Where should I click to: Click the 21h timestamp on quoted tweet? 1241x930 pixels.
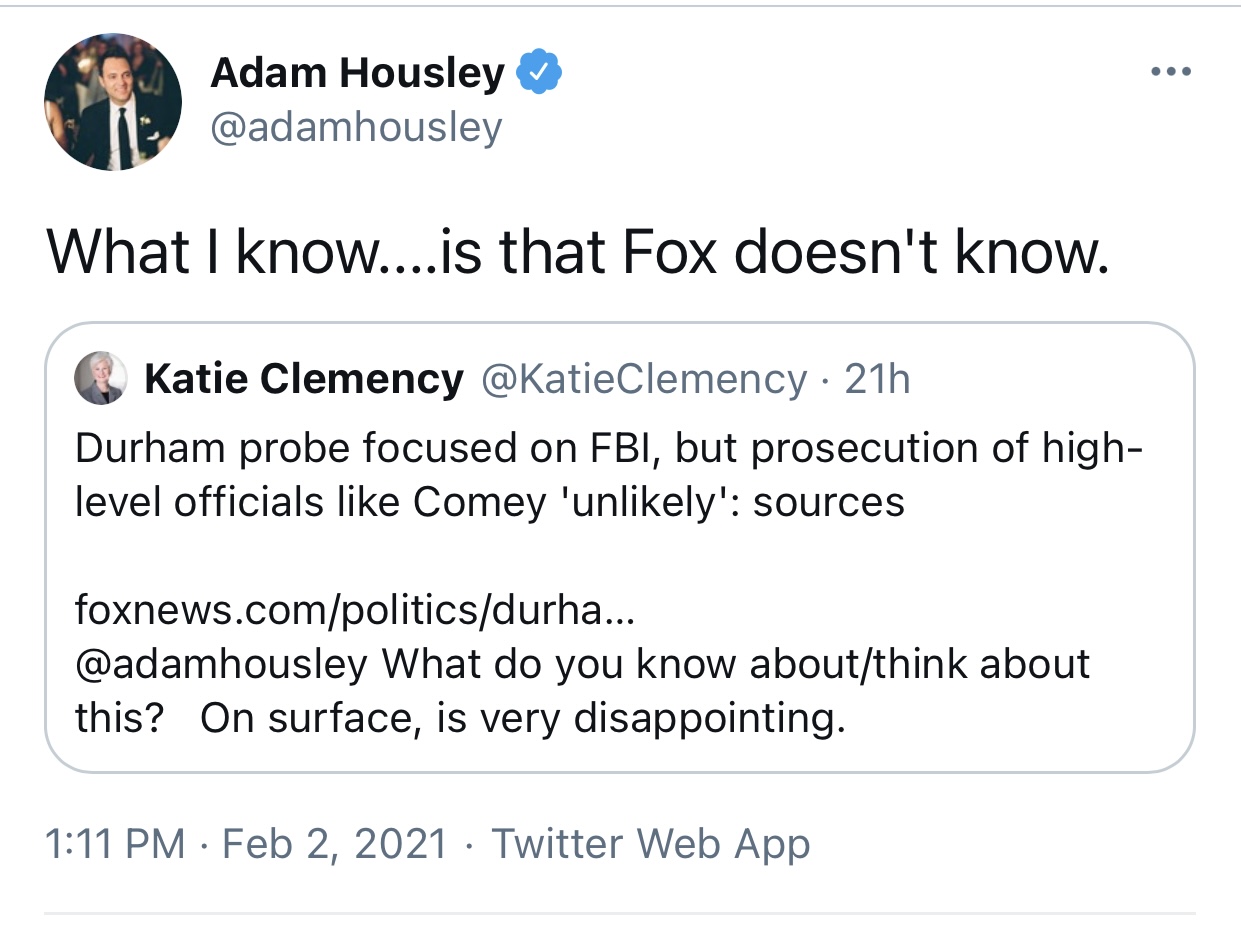click(877, 379)
